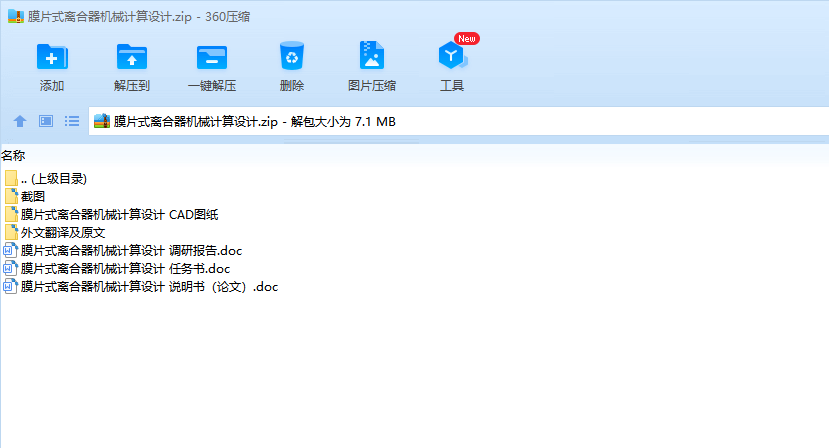Click the 添加 (Add) toolbar icon
The height and width of the screenshot is (448, 829).
52,57
